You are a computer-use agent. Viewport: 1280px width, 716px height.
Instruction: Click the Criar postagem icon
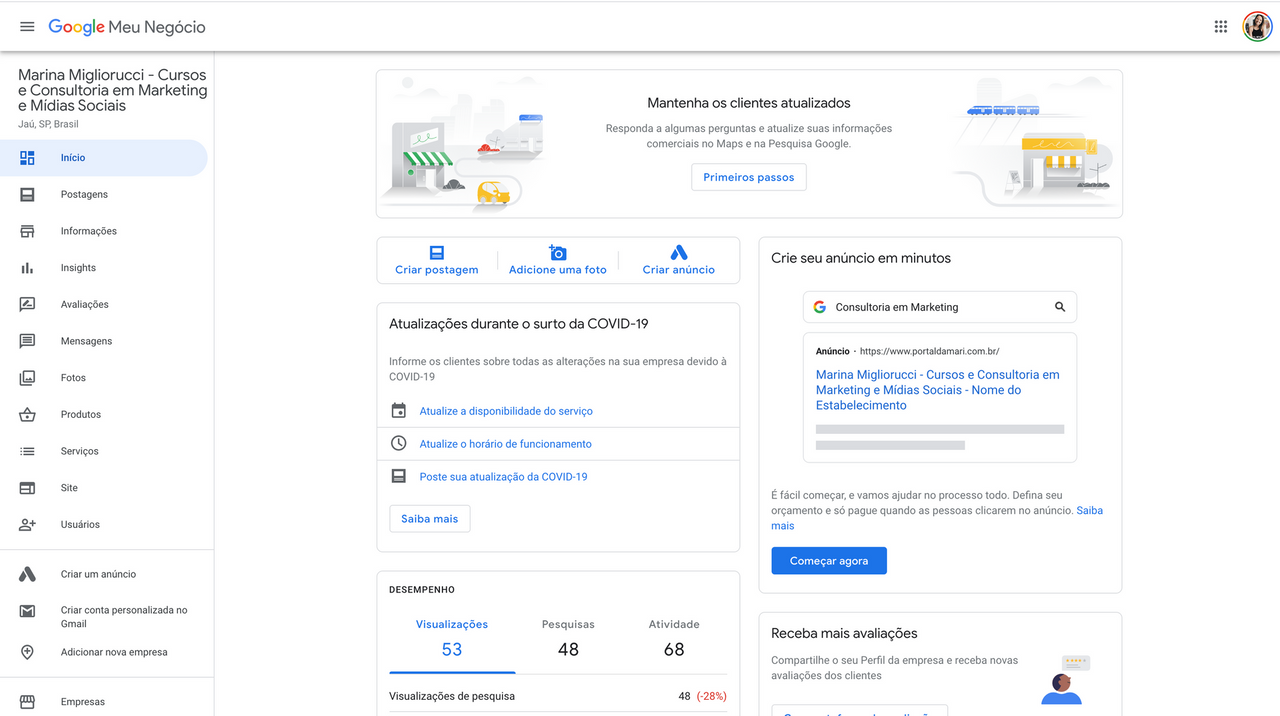point(436,253)
